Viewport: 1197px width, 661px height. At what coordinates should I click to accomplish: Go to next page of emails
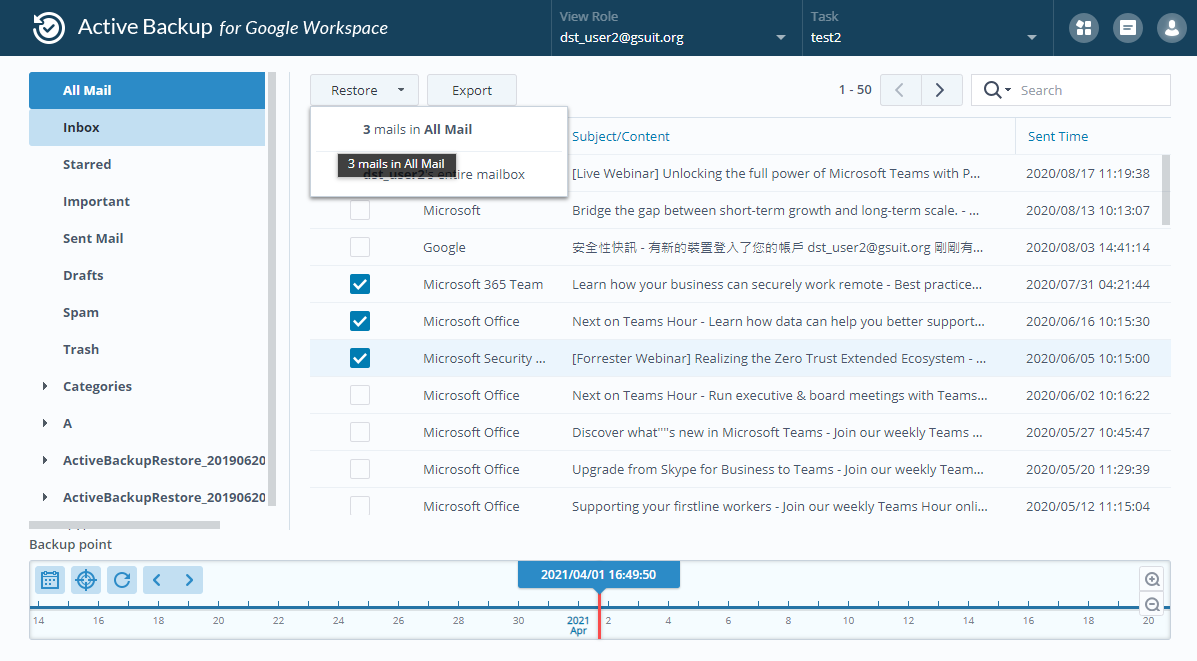coord(940,89)
